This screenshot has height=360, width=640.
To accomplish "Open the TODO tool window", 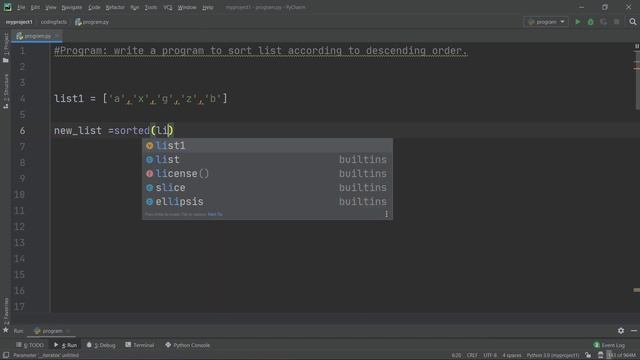I will (30, 345).
